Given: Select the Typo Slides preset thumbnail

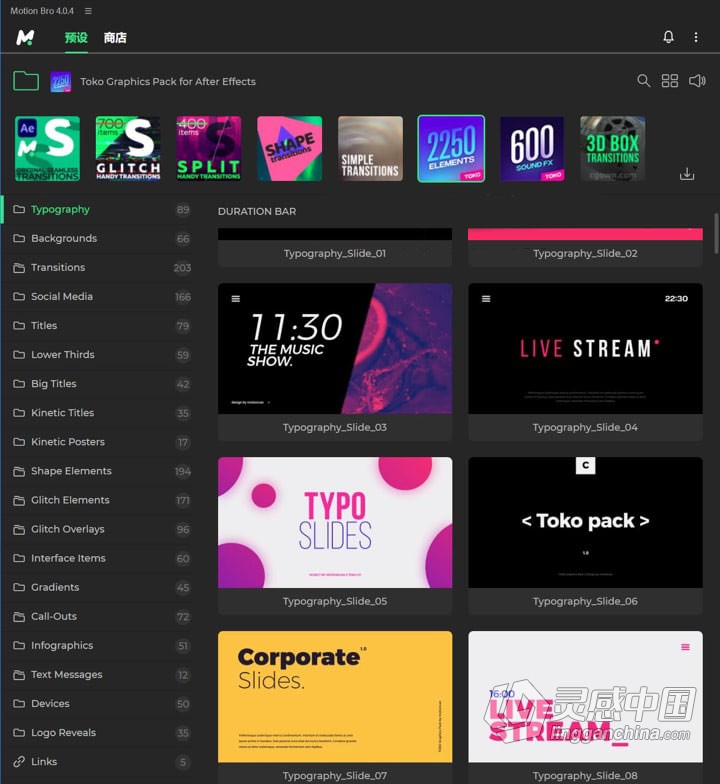Looking at the screenshot, I should 335,522.
